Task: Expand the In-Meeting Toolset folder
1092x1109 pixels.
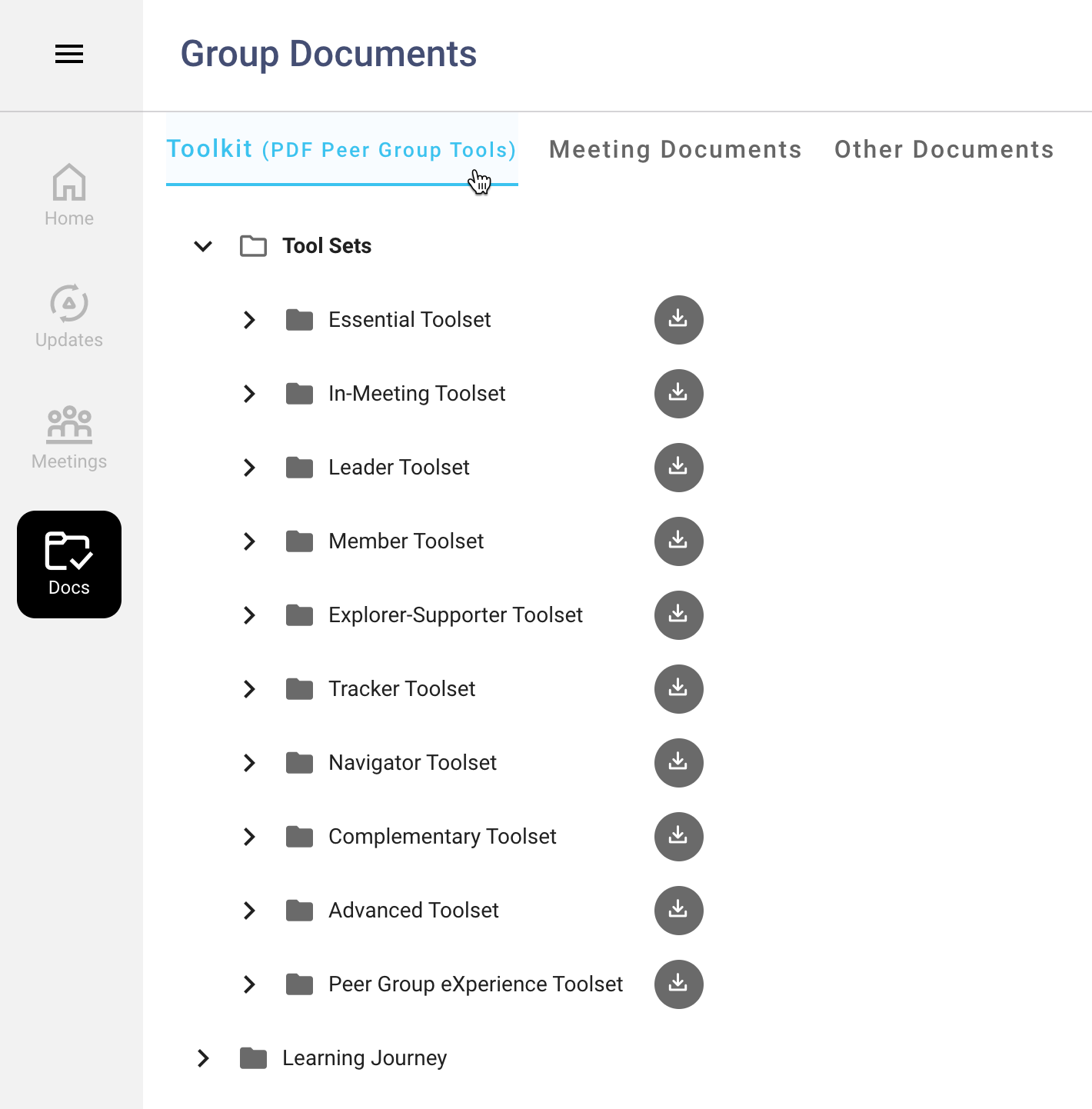Action: coord(249,394)
